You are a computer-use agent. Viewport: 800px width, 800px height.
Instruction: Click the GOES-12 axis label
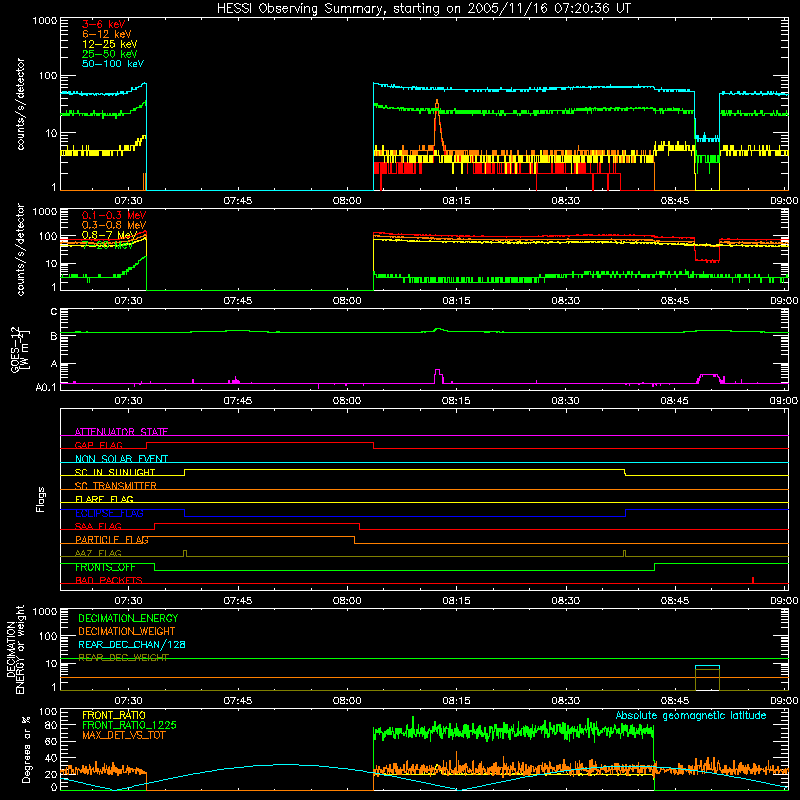20,350
